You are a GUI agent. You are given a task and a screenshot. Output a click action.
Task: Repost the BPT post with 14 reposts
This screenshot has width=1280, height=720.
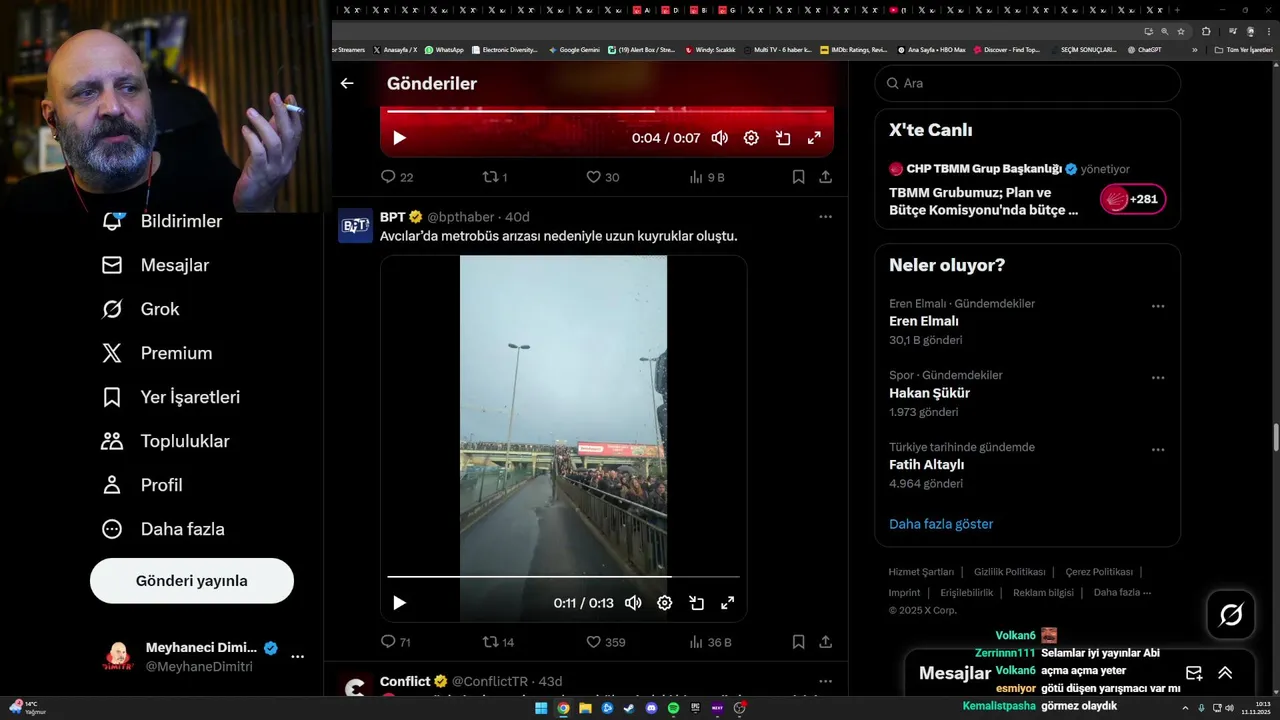coord(498,642)
